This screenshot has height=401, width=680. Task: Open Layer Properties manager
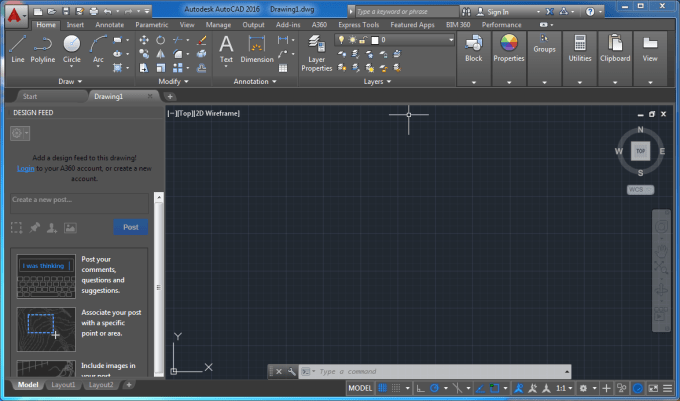317,53
